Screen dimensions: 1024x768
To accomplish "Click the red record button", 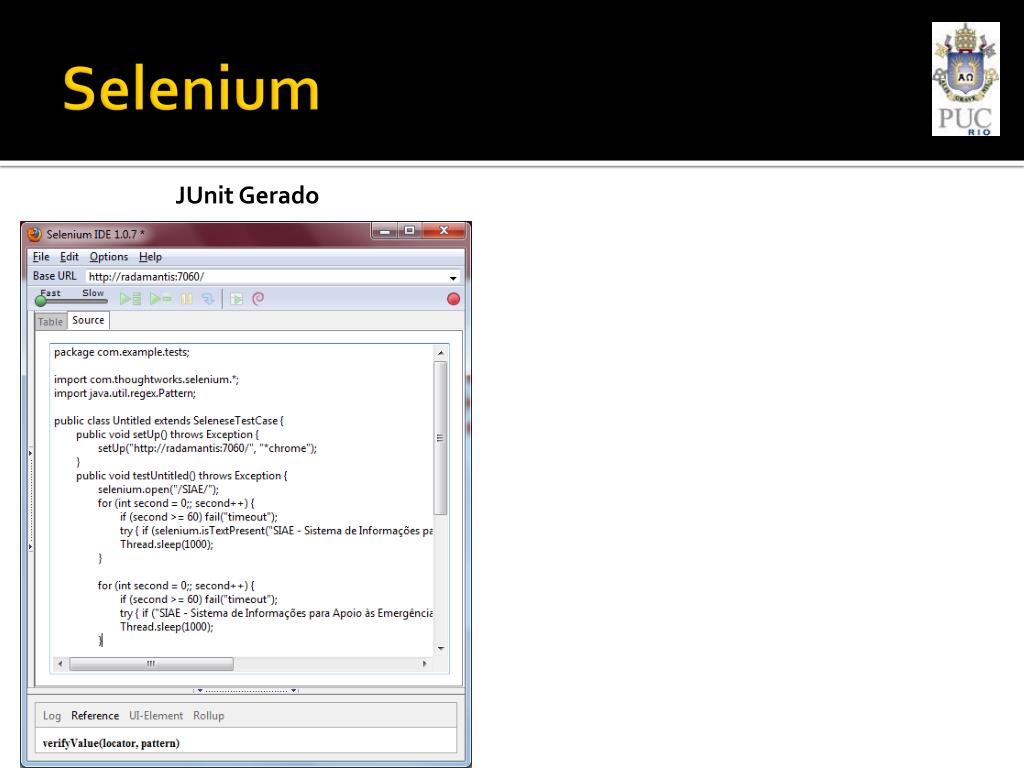I will 453,299.
